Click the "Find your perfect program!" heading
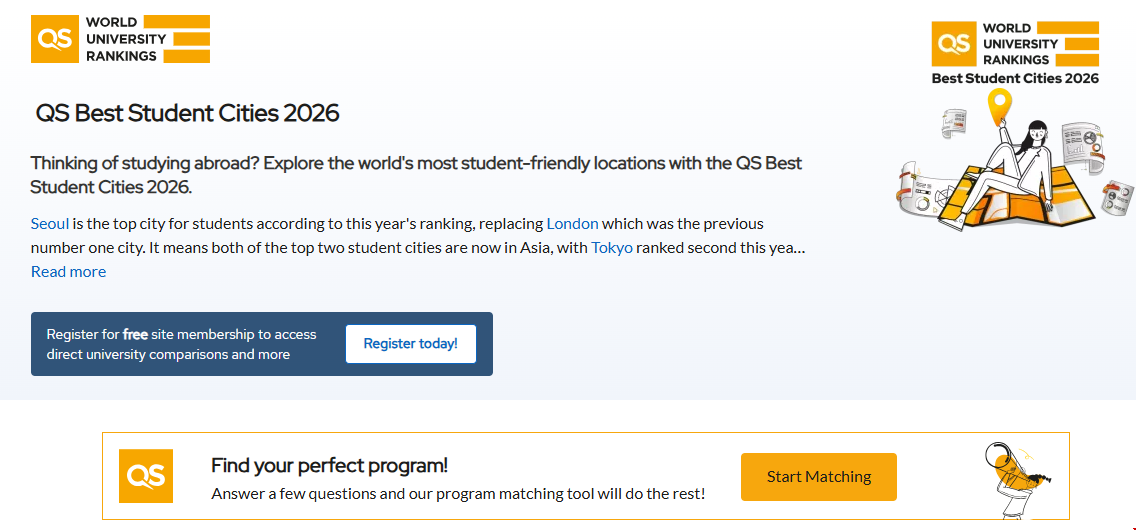The image size is (1136, 530). 329,465
